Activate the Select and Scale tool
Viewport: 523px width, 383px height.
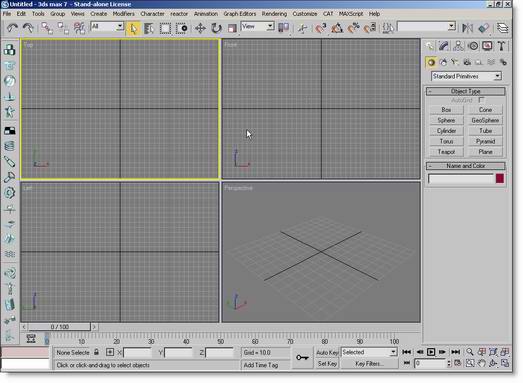click(x=232, y=28)
